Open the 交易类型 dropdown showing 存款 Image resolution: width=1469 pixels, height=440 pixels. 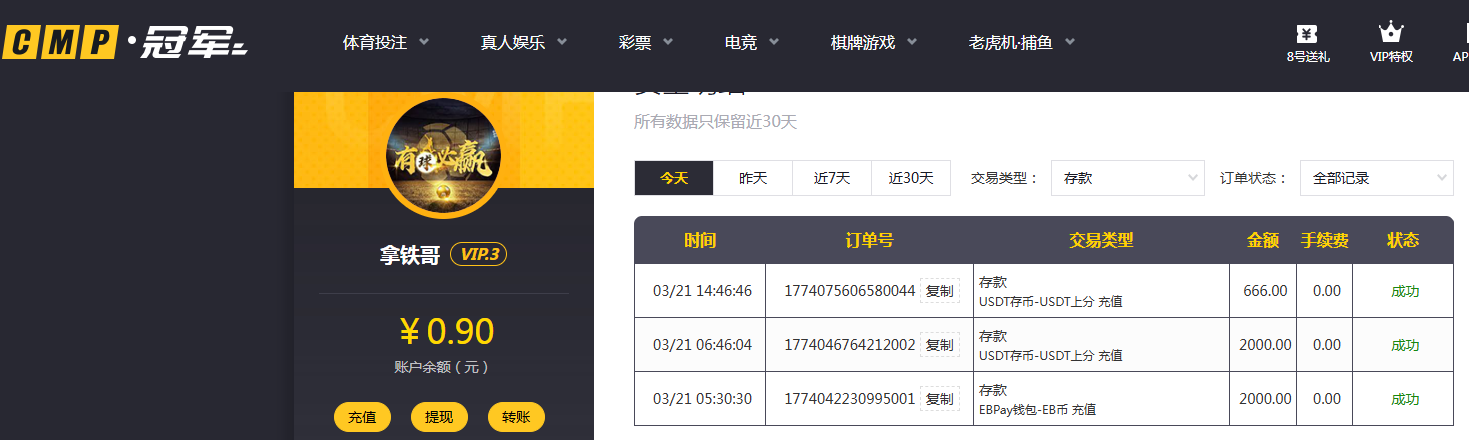tap(1127, 178)
